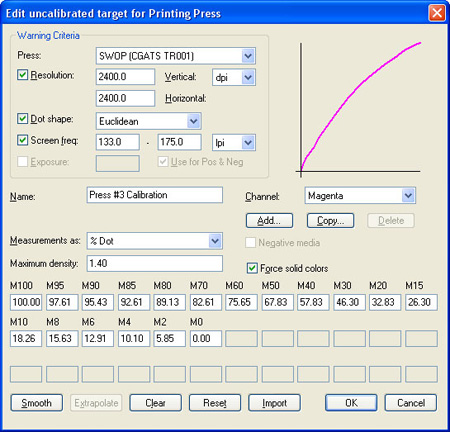Select the Maximum density field
Viewport: 450px width, 432px height.
[x=155, y=264]
